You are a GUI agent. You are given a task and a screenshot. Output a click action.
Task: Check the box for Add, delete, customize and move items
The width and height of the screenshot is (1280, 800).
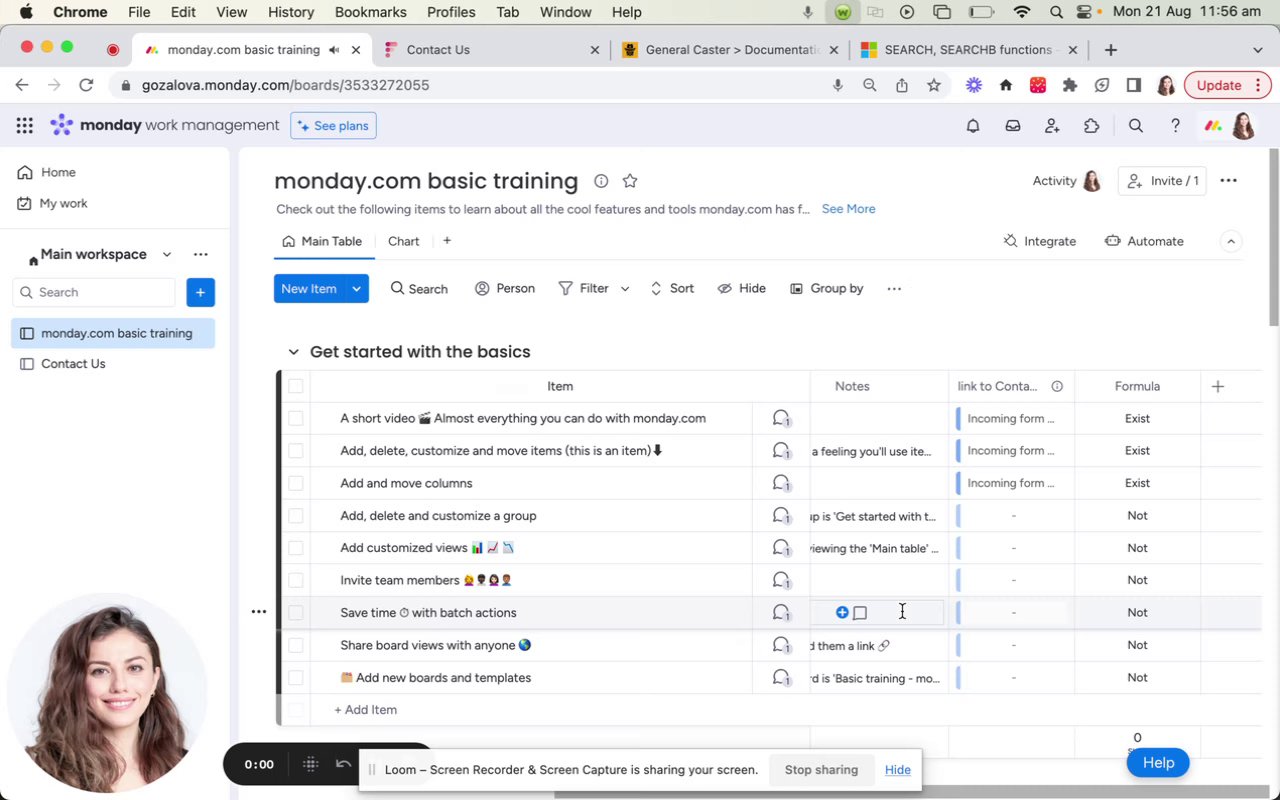(x=295, y=451)
